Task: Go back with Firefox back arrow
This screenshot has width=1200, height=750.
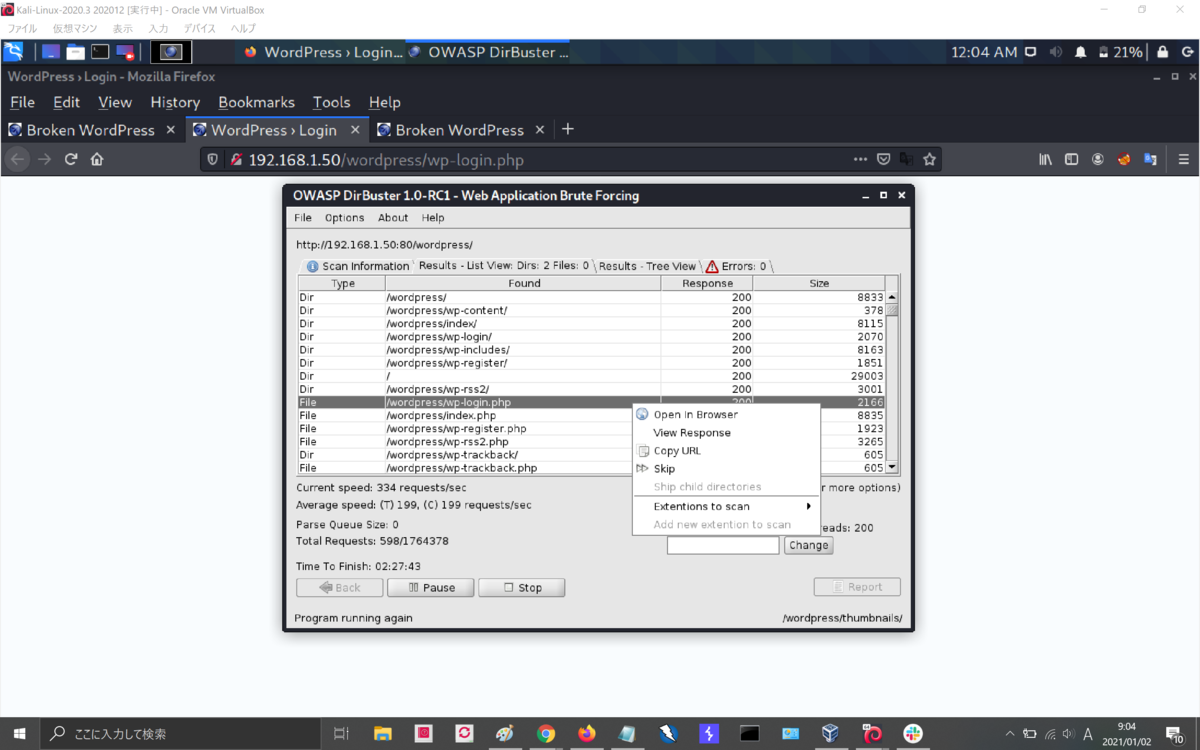Action: coord(17,159)
